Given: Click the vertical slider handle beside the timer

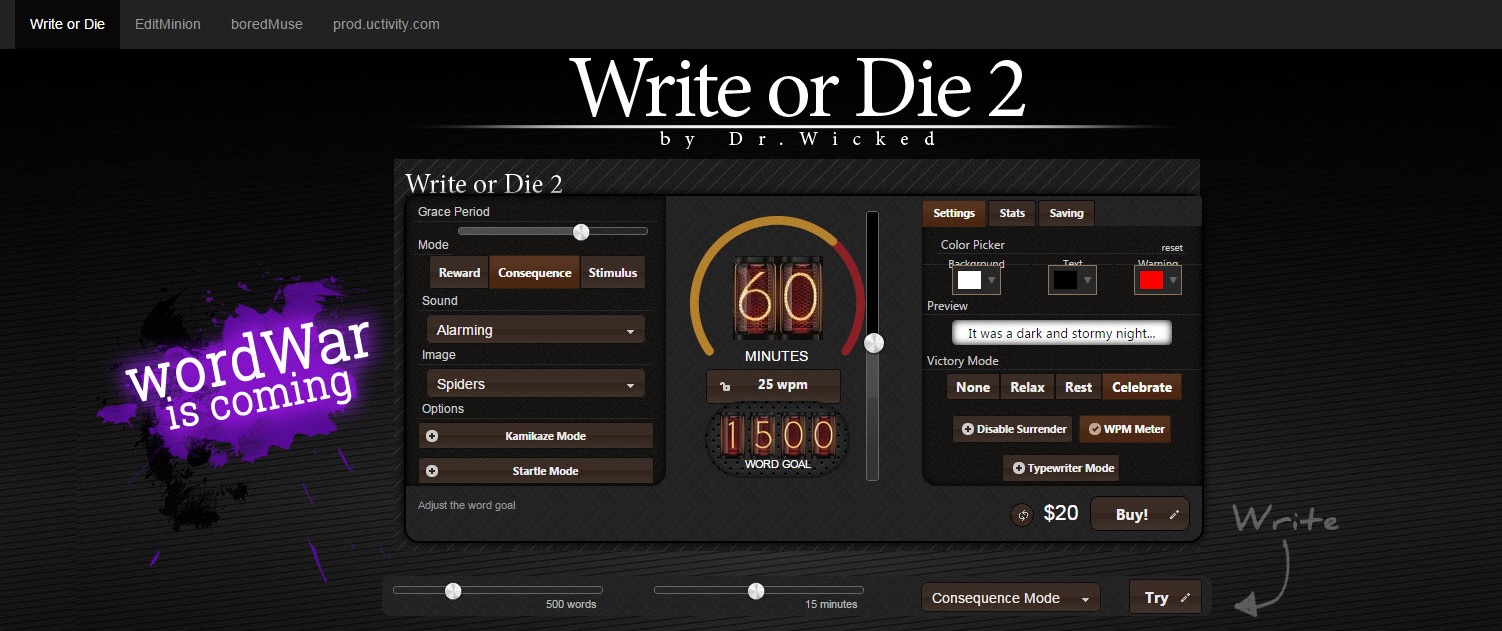Looking at the screenshot, I should click(x=874, y=343).
